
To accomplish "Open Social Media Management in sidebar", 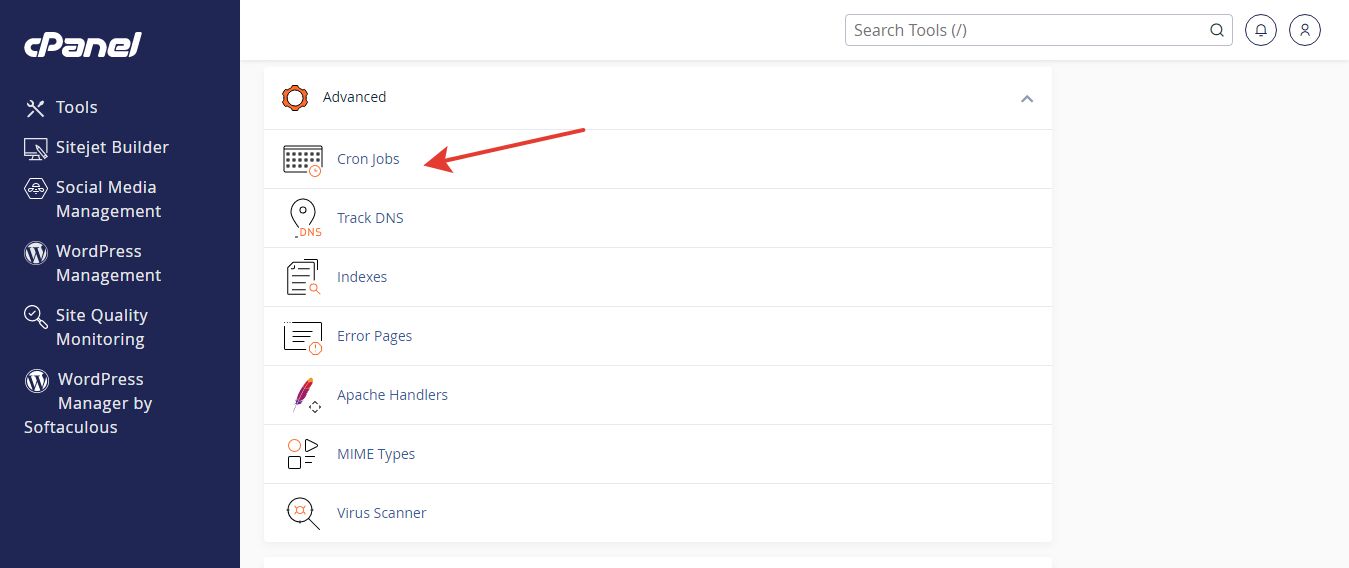I will 108,199.
